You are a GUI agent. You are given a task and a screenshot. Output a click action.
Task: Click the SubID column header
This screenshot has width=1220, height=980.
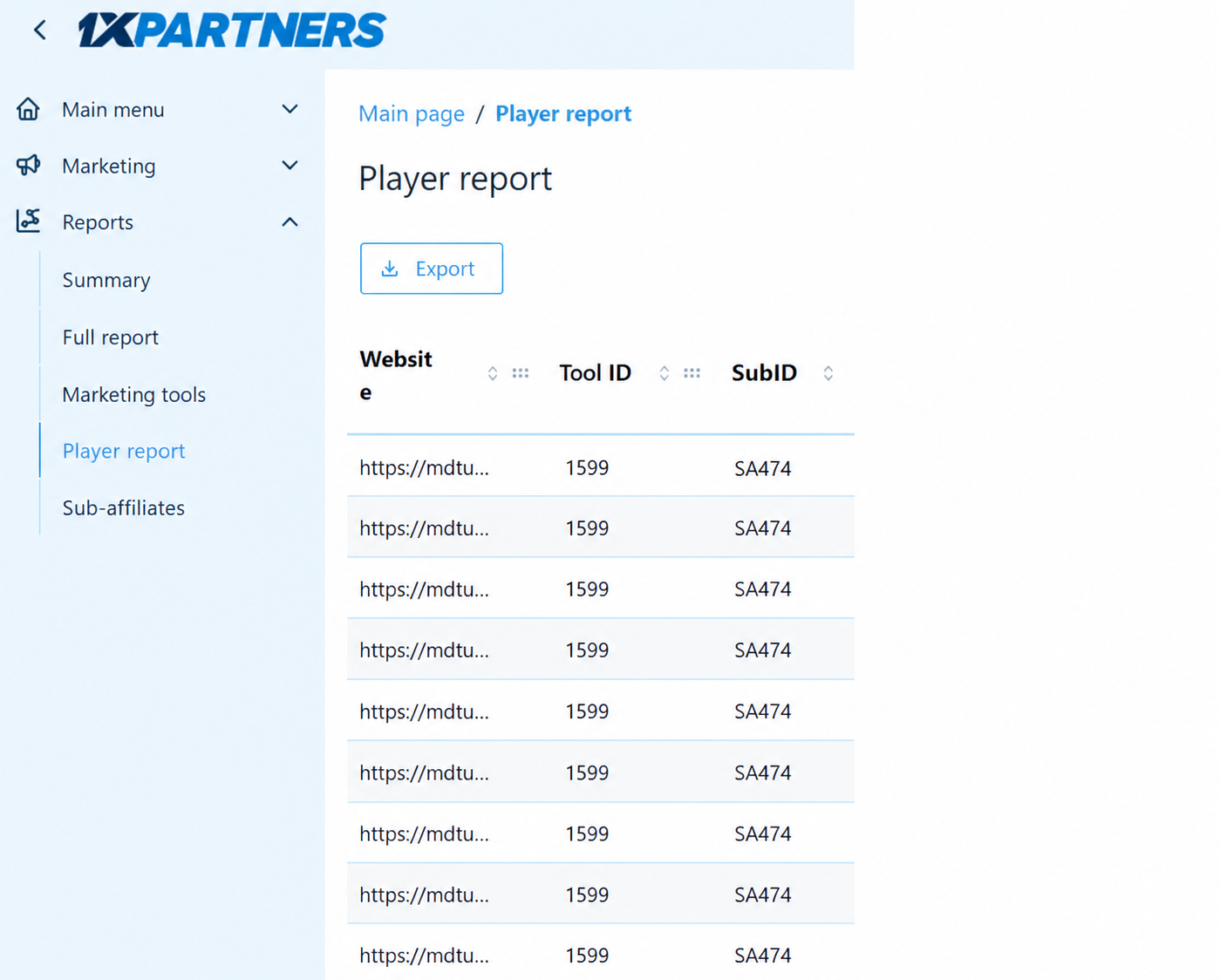point(765,373)
